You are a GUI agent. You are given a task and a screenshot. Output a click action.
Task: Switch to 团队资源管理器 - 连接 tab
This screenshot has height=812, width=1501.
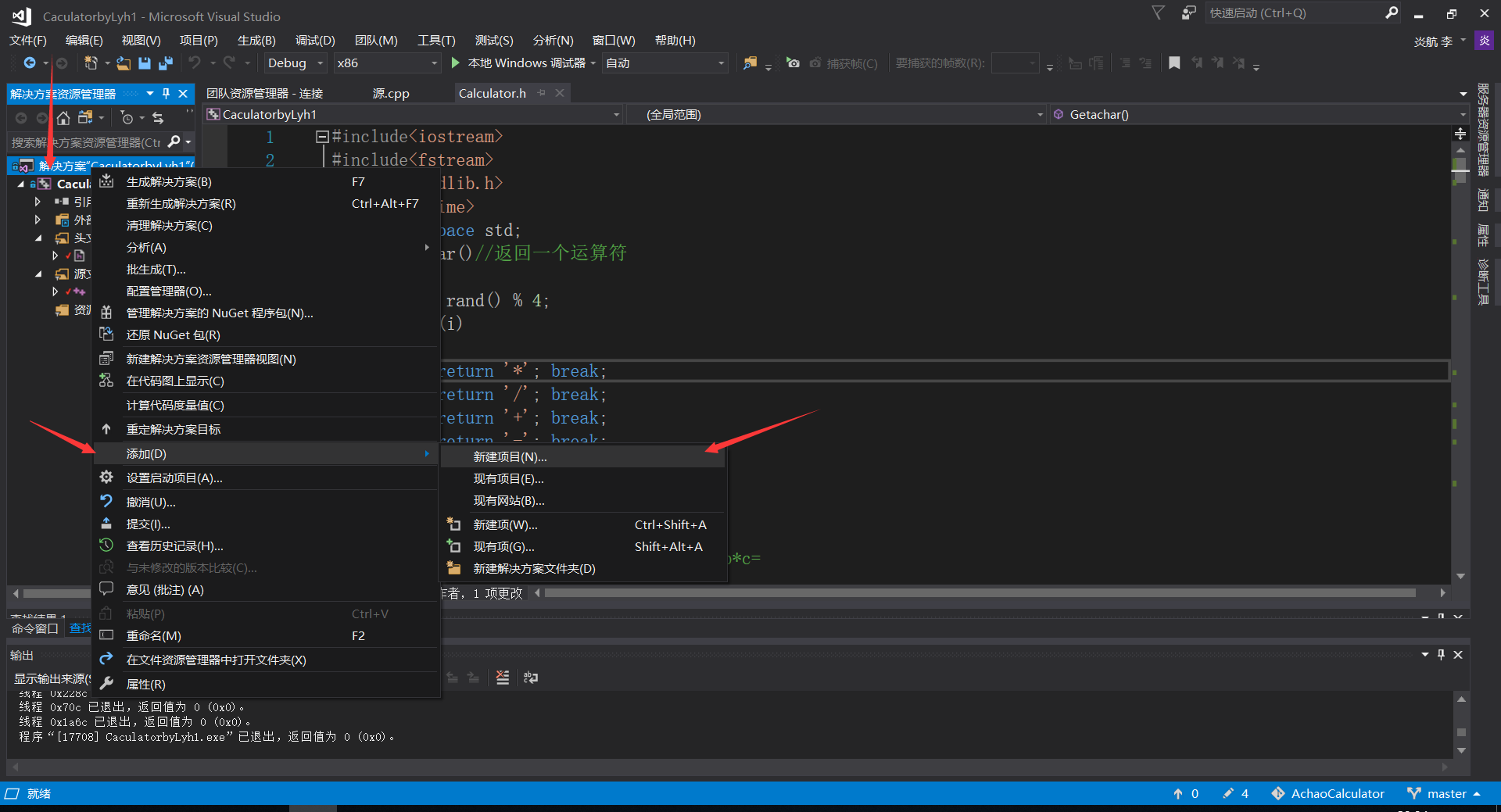(x=265, y=93)
